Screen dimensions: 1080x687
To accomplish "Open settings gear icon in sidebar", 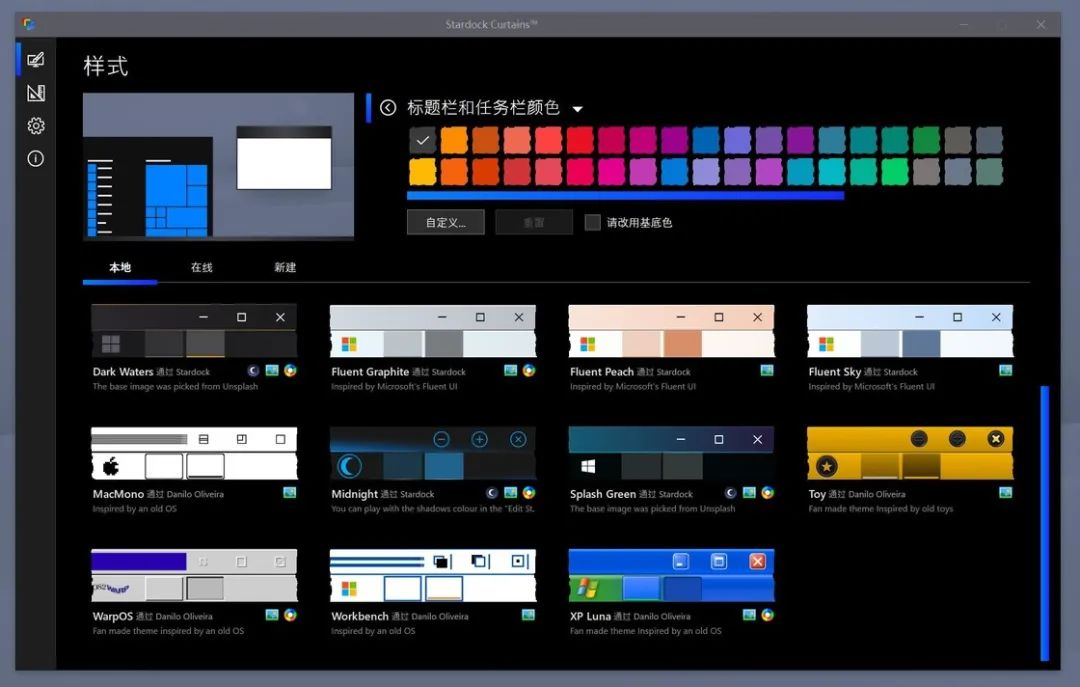I will (x=36, y=125).
